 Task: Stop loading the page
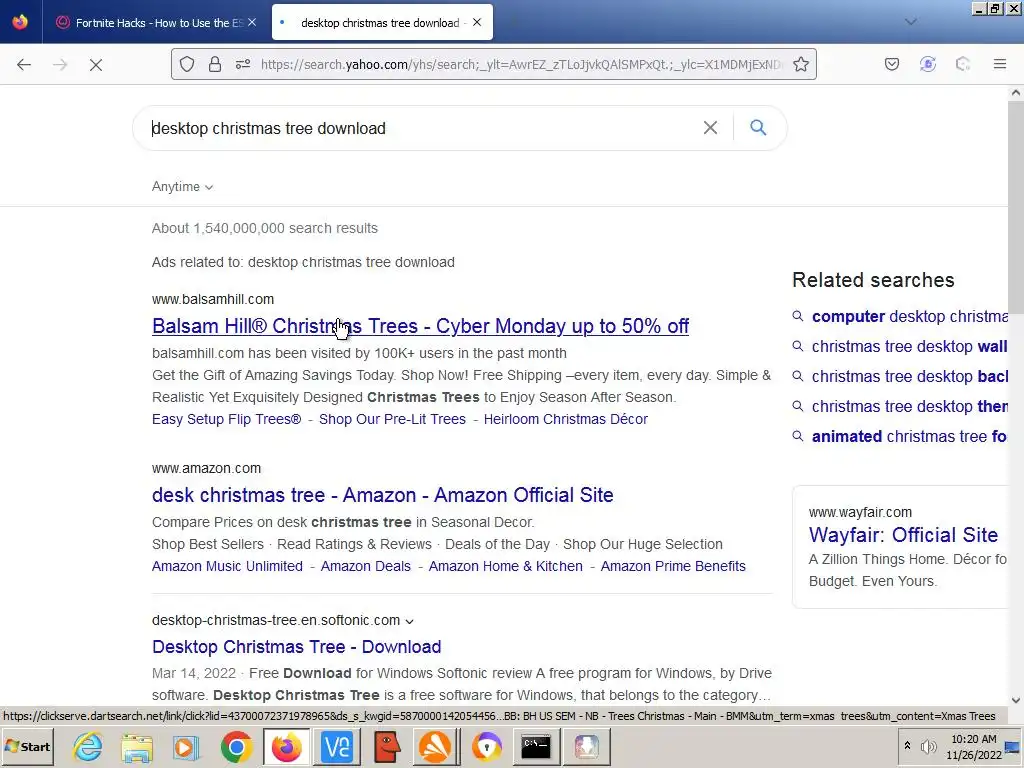click(96, 65)
